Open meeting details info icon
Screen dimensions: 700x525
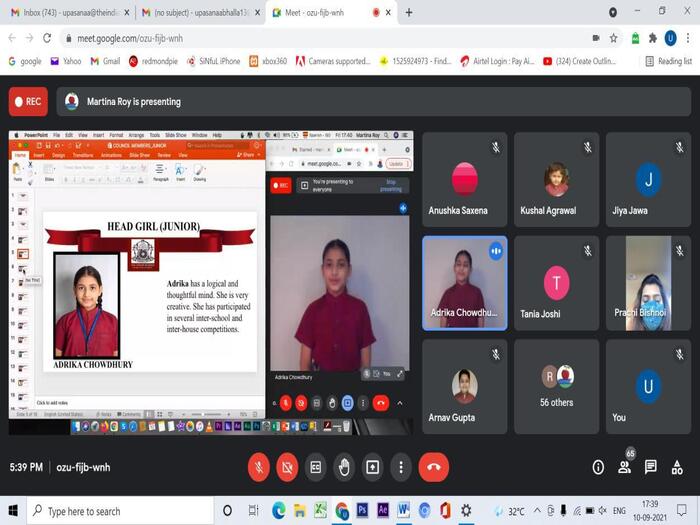598,467
